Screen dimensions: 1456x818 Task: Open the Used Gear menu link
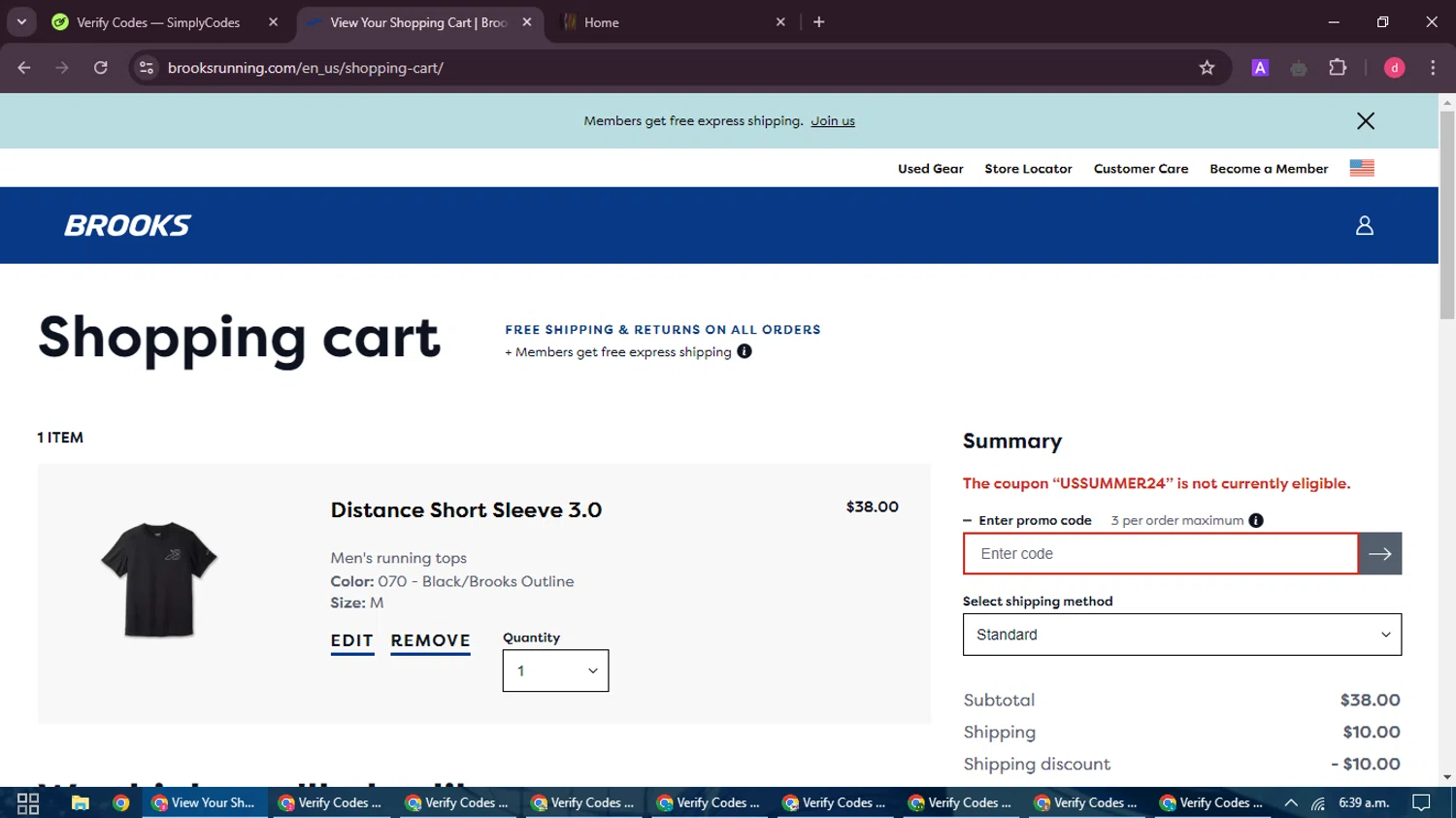930,169
